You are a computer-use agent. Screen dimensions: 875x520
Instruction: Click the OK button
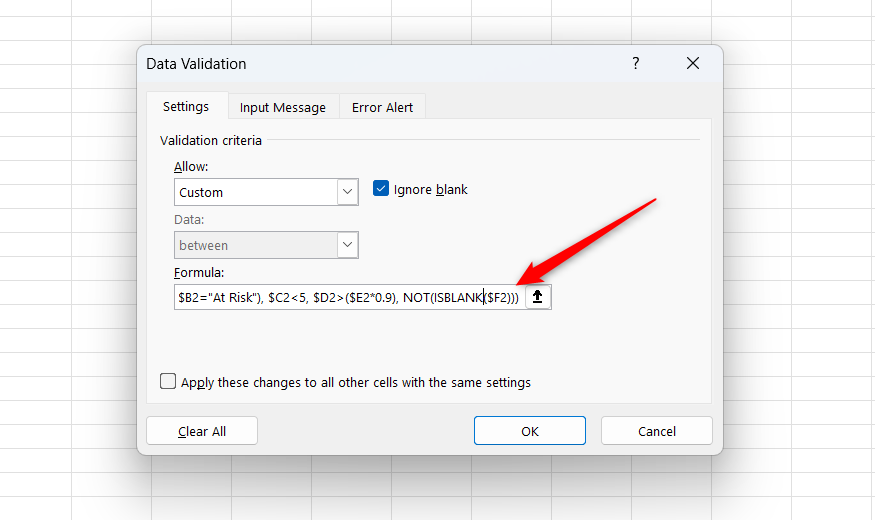[530, 431]
